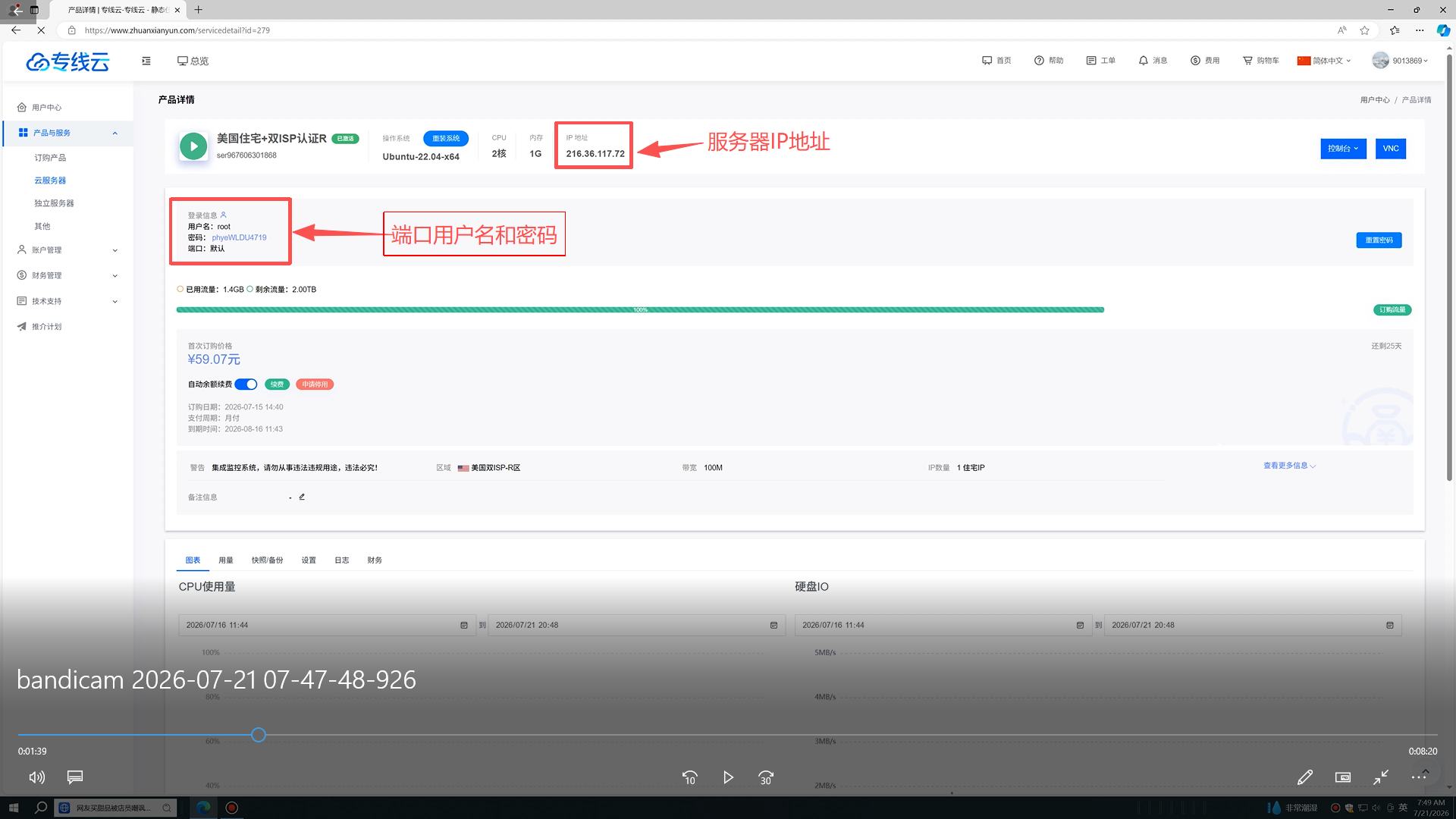Viewport: 1456px width, 819px height.
Task: Open video more options ellipsis
Action: pos(1419,777)
